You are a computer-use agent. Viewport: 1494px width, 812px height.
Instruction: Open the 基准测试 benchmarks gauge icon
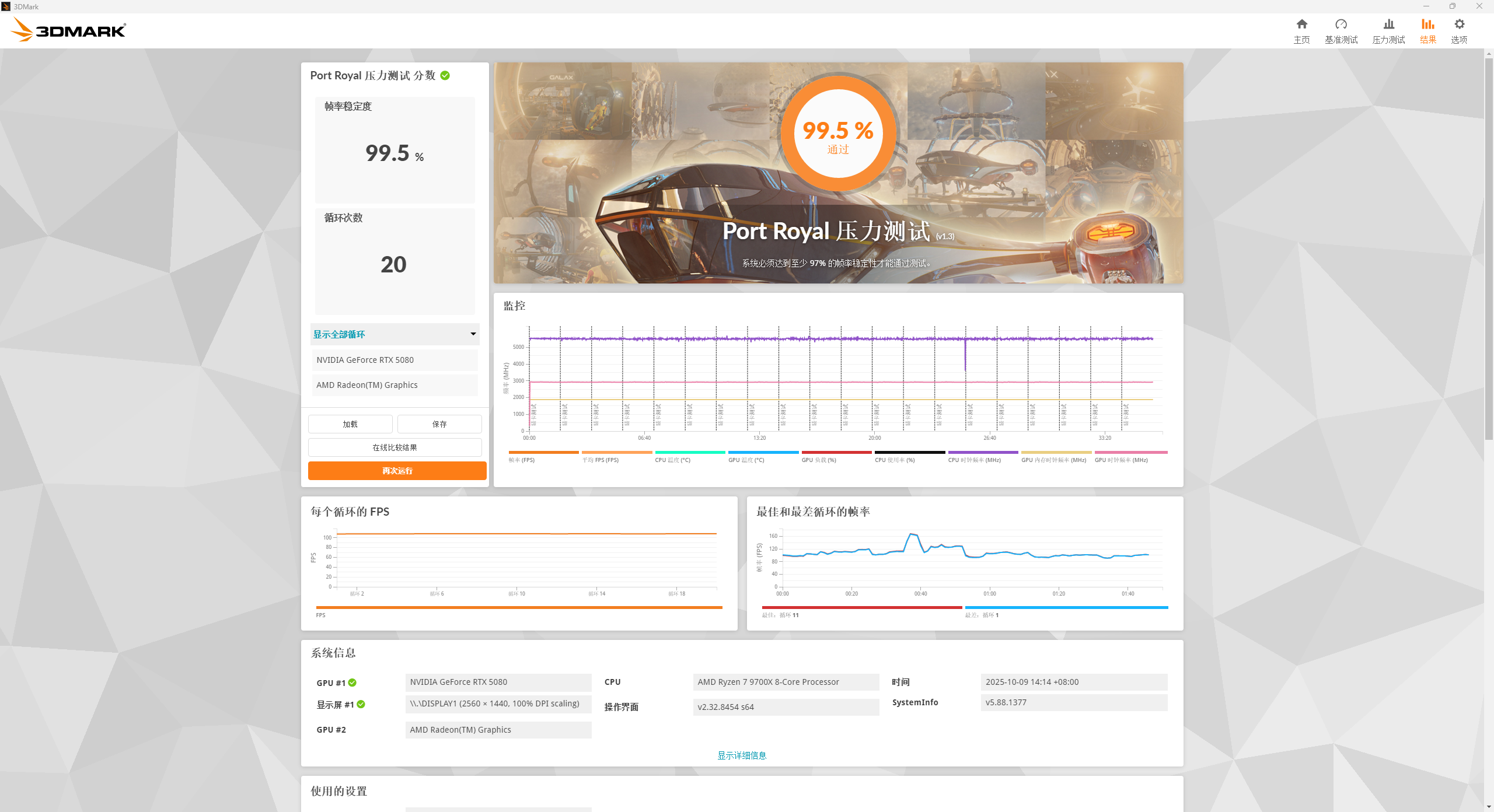1341,24
